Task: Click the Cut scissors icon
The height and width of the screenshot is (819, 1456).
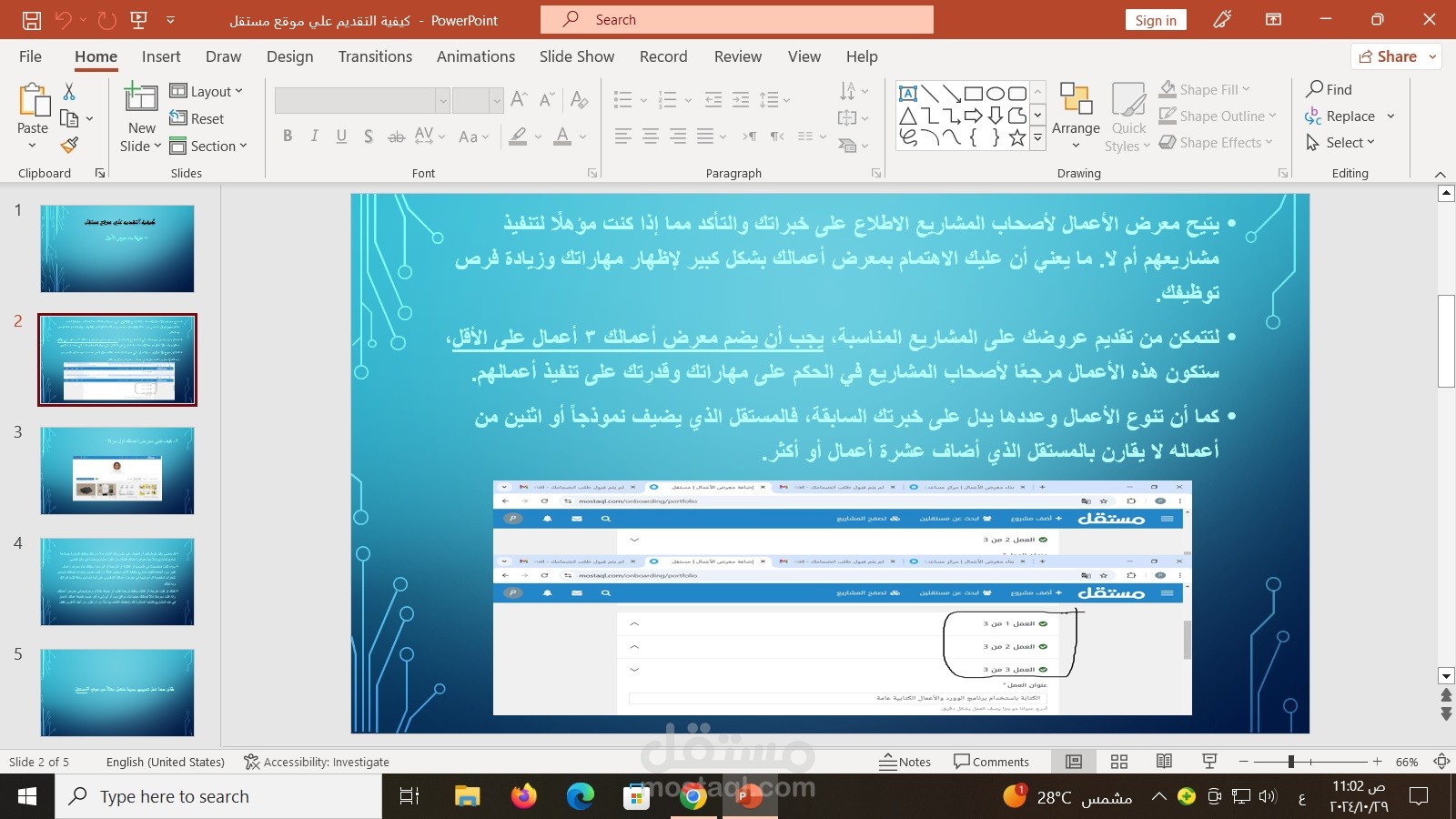Action: pos(69,91)
